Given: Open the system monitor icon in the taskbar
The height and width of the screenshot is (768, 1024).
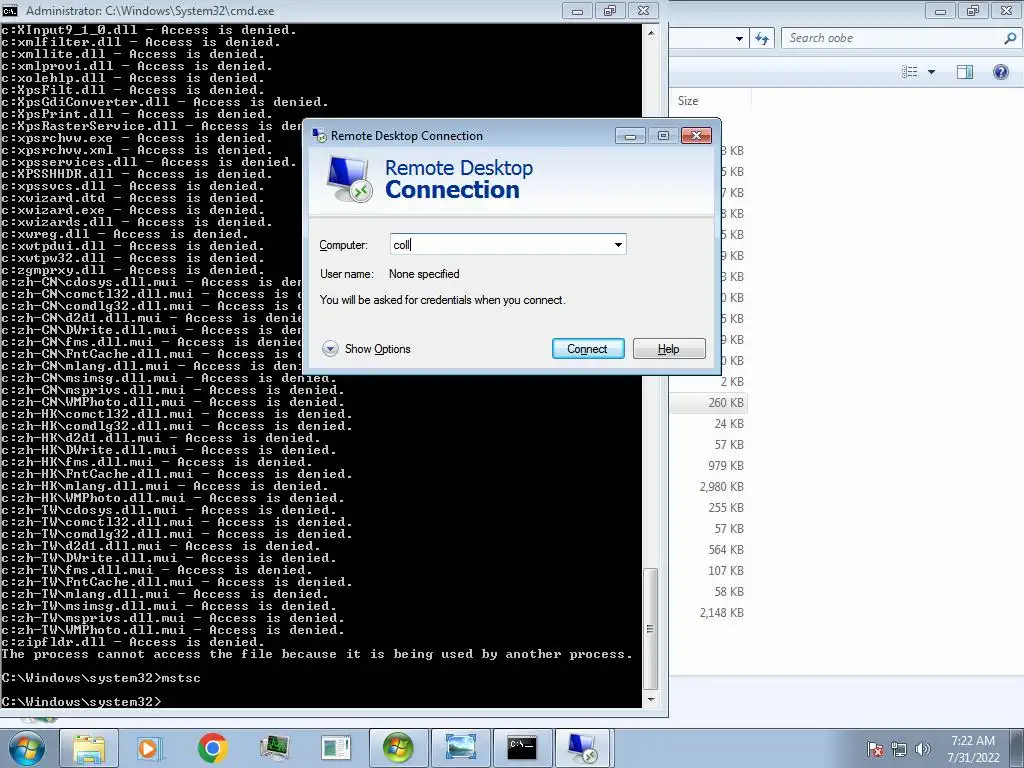Looking at the screenshot, I should click(274, 748).
